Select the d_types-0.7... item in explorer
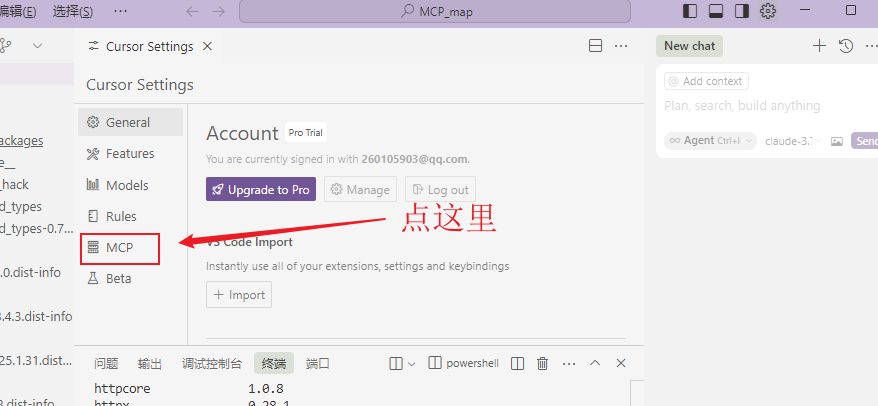This screenshot has width=878, height=406. coord(36,228)
